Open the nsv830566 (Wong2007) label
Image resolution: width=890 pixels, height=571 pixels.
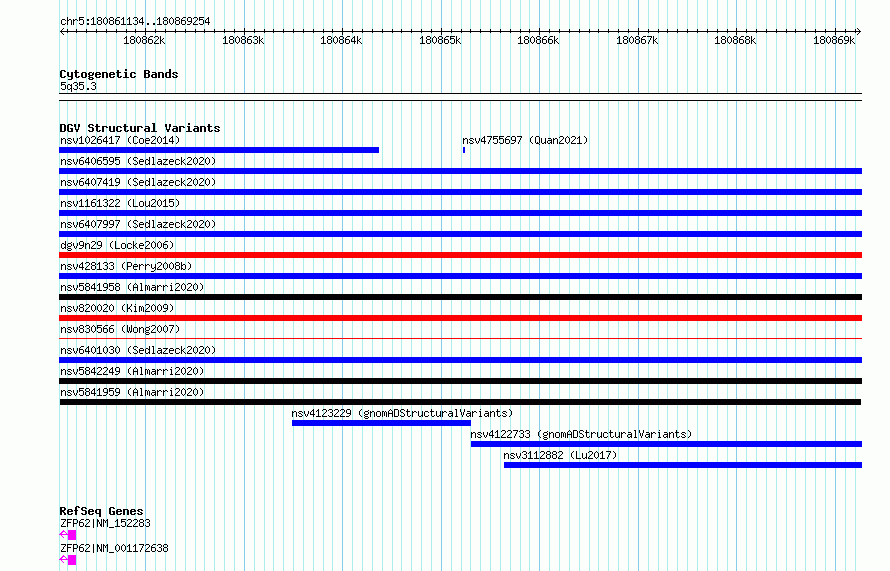pos(120,329)
